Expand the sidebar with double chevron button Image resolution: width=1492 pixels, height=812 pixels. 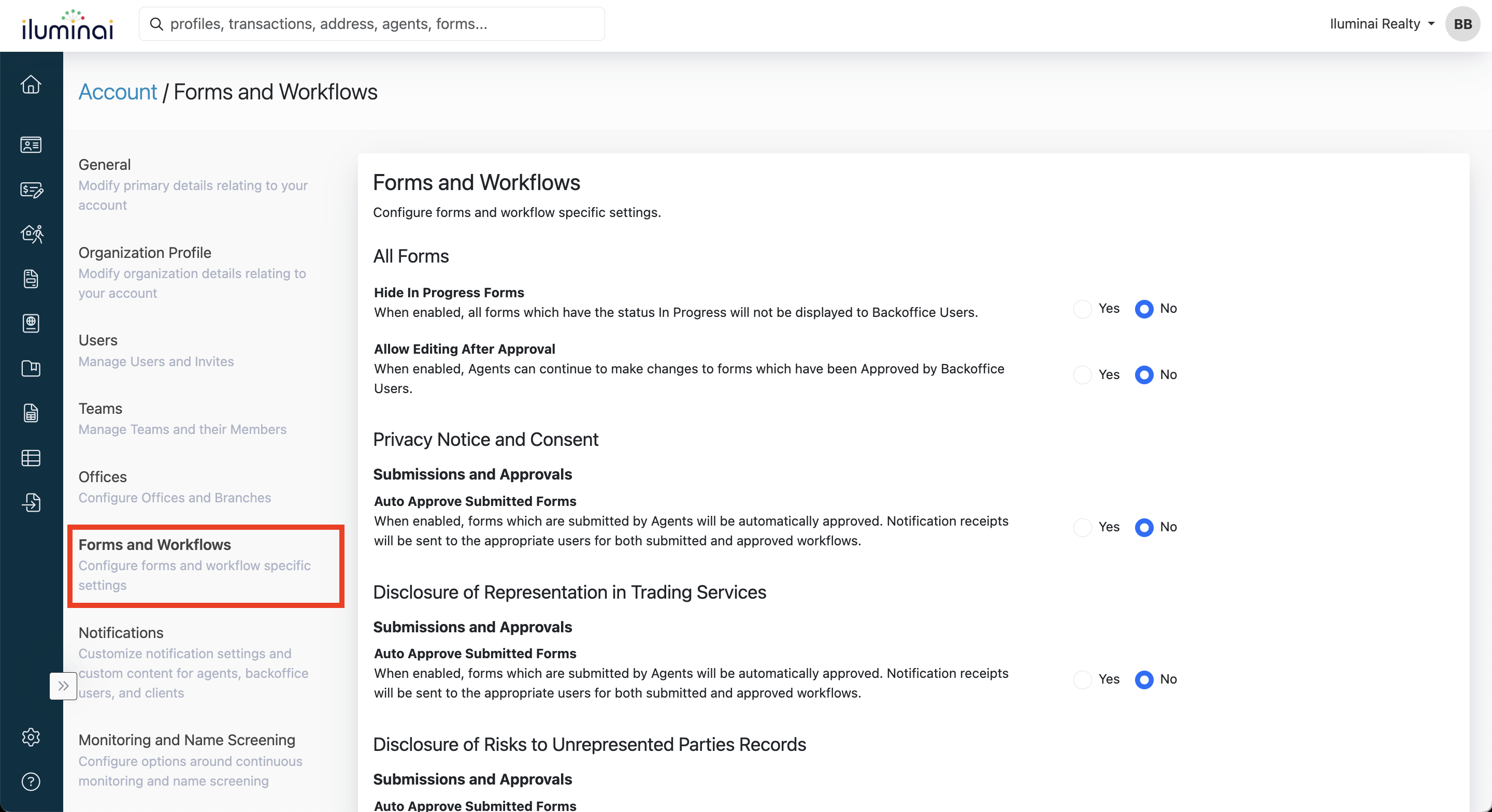click(x=63, y=686)
